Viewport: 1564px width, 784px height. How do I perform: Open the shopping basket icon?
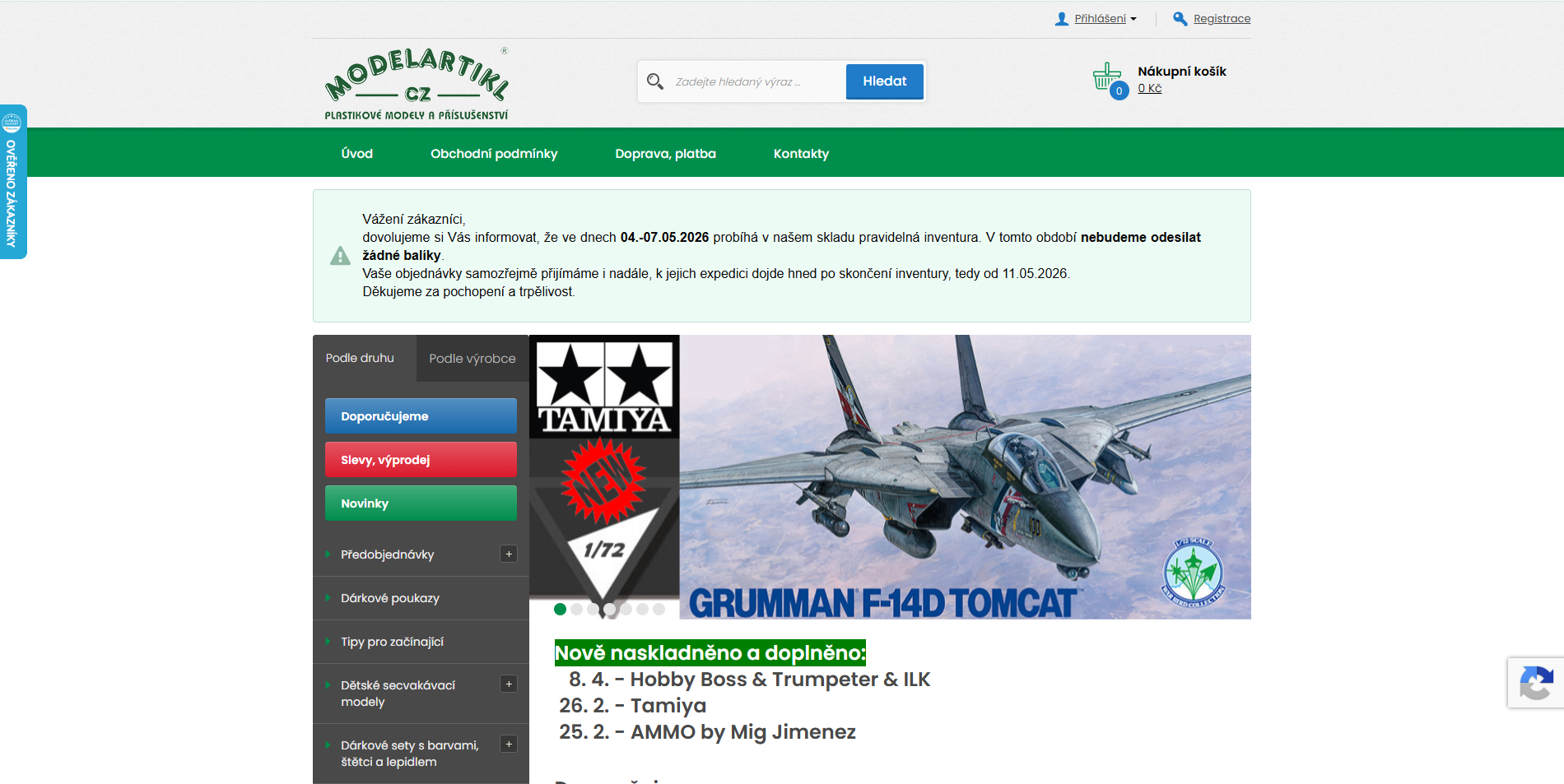pos(1106,76)
